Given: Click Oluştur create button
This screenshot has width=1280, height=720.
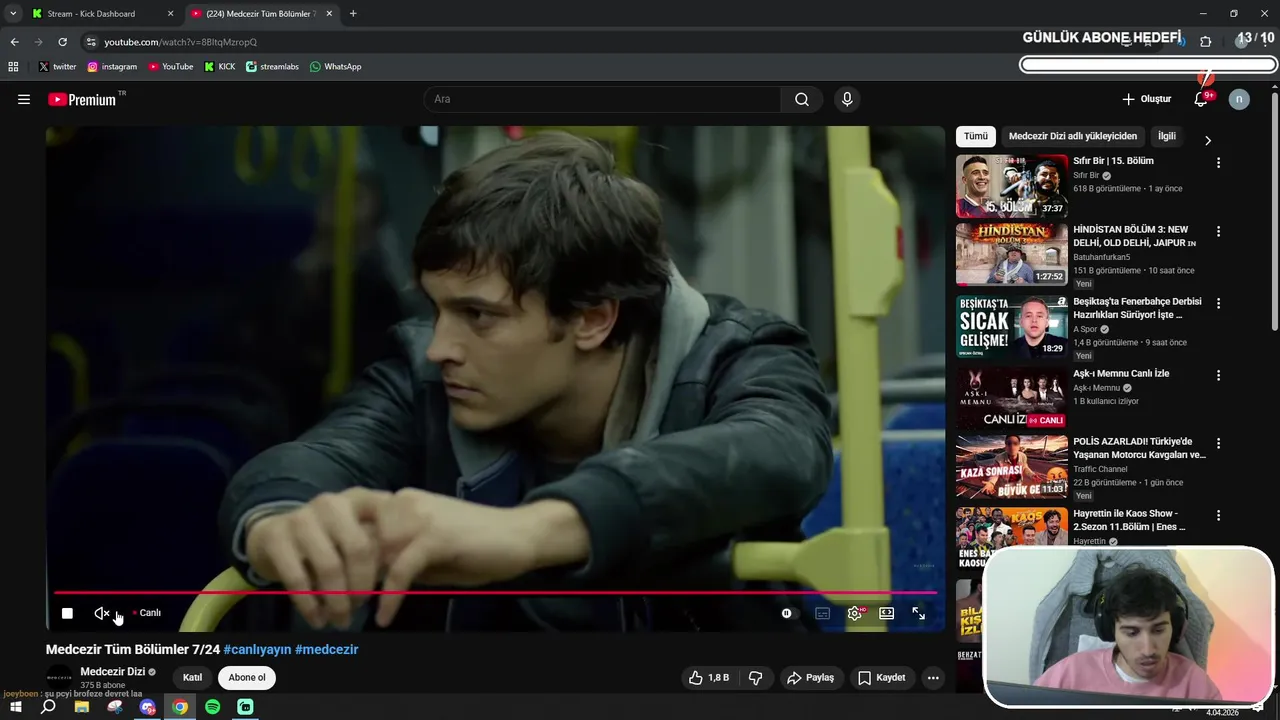Looking at the screenshot, I should point(1146,99).
